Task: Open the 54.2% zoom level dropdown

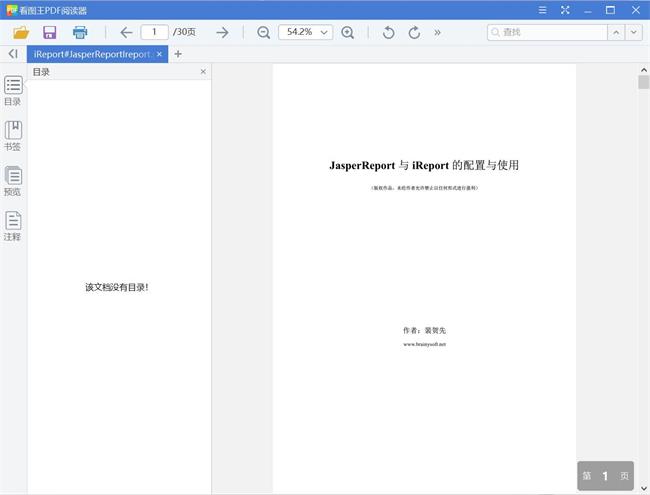Action: [x=306, y=32]
